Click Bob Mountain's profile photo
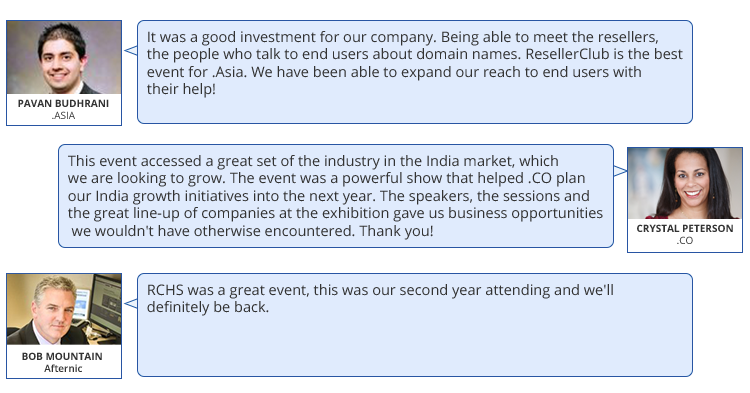 tap(64, 309)
